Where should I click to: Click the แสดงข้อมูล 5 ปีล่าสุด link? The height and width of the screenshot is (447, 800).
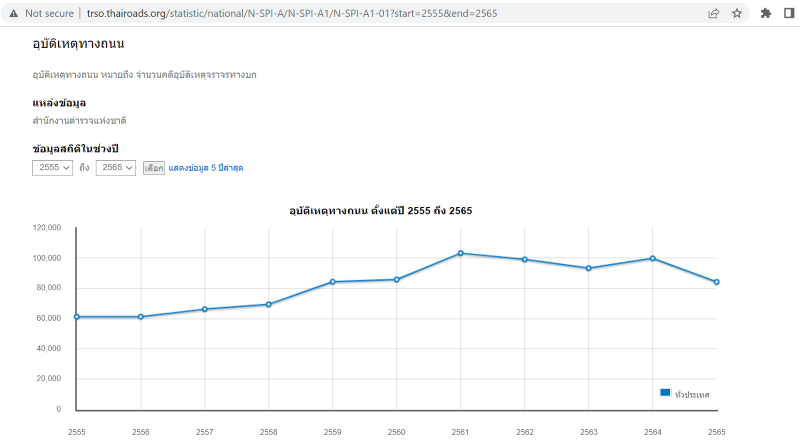click(x=205, y=168)
